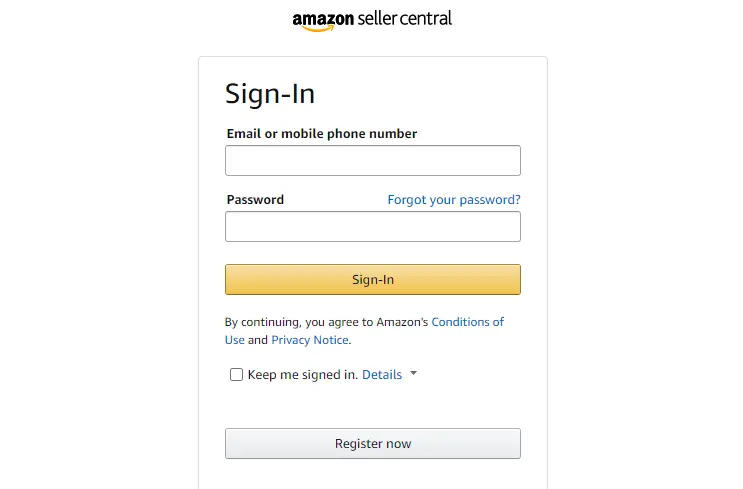Click the 'Keep me signed in.' label text
The image size is (743, 489).
(302, 375)
